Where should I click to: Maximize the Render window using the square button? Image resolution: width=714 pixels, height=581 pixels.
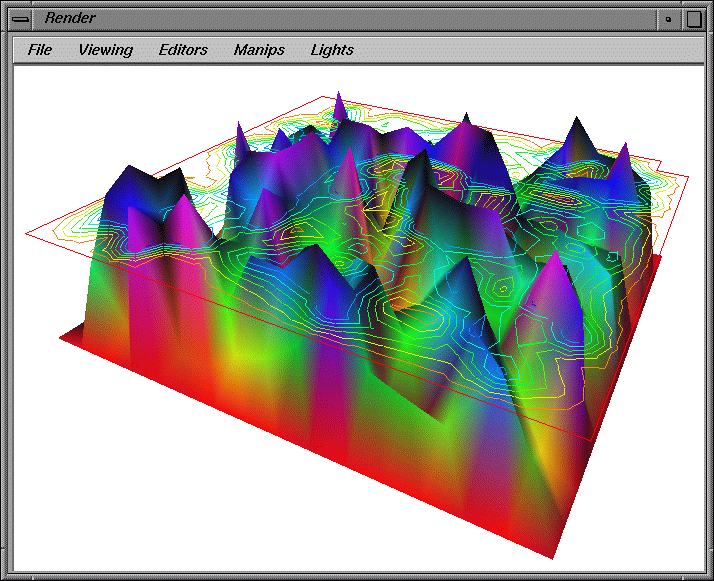(694, 19)
